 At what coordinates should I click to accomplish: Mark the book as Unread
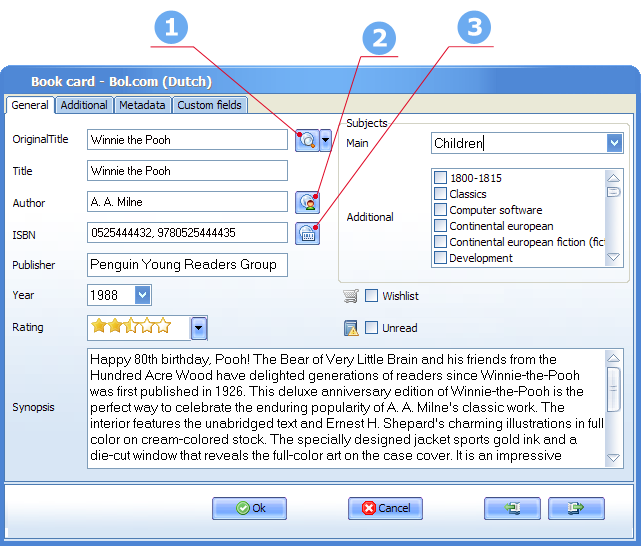tap(371, 327)
